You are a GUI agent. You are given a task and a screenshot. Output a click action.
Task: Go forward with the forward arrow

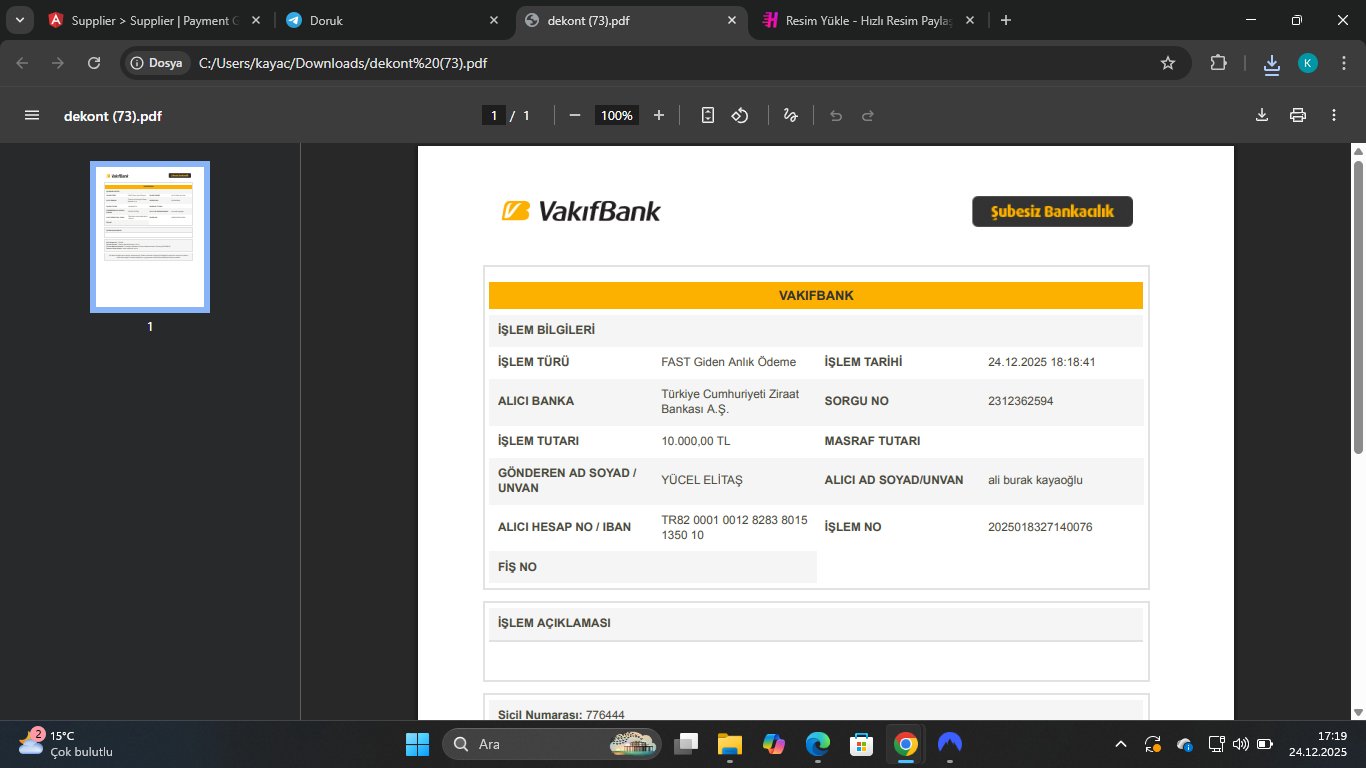coord(58,63)
